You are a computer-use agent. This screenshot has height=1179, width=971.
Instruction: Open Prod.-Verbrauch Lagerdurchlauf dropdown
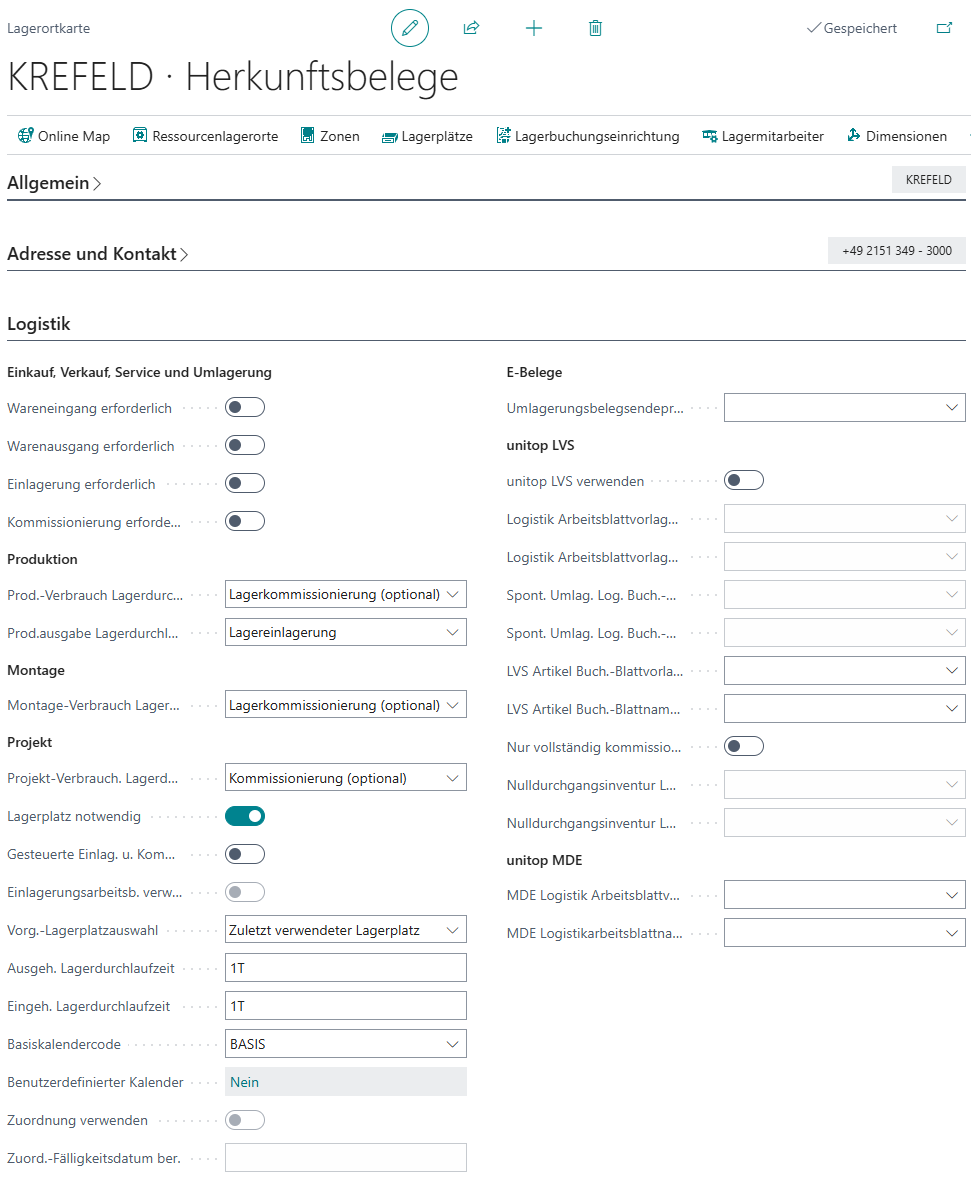coord(345,594)
